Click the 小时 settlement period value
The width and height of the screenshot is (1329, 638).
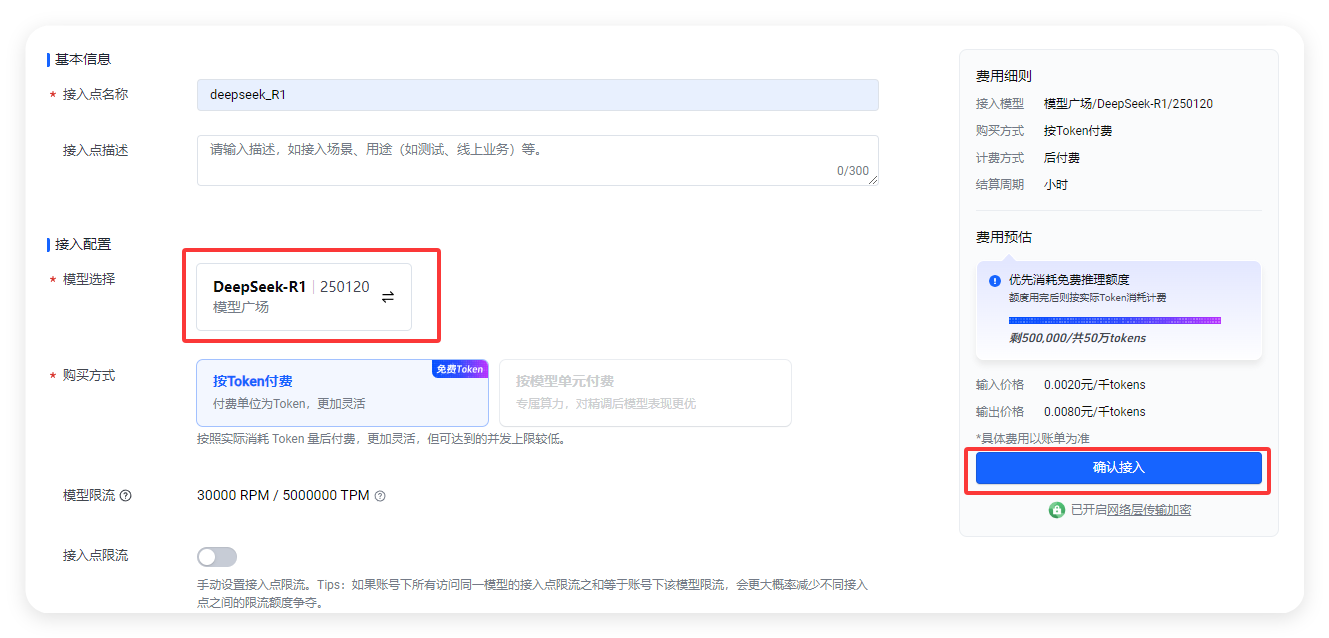1056,185
